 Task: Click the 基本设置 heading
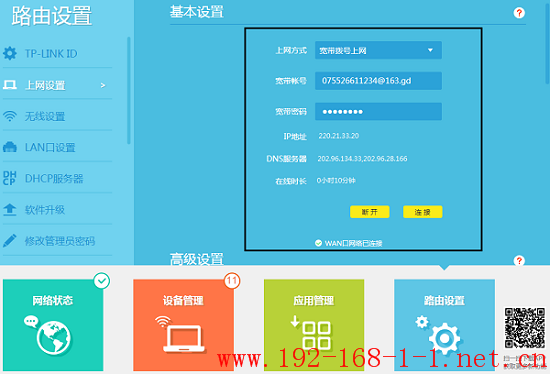[197, 12]
